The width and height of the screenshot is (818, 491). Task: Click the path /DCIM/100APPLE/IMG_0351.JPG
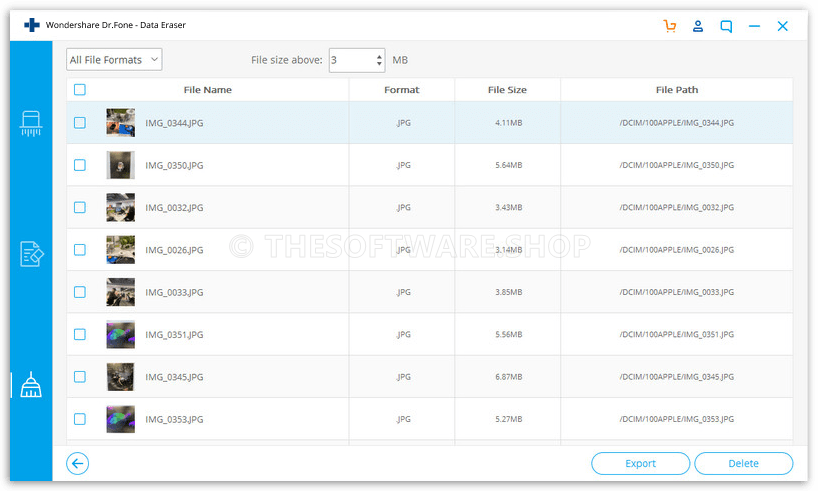677,334
